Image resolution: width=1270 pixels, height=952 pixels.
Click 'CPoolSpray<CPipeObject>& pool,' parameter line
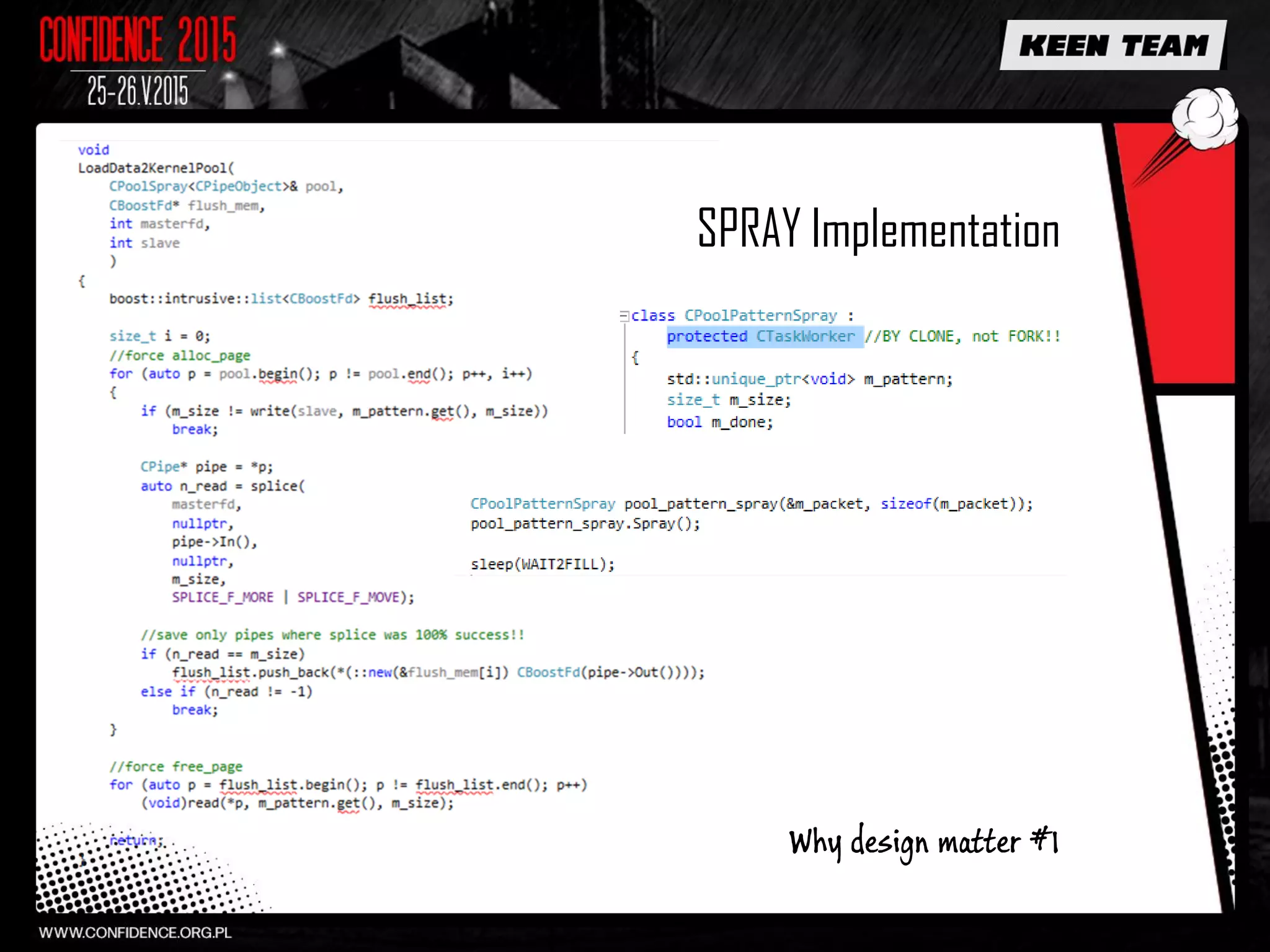pos(226,187)
